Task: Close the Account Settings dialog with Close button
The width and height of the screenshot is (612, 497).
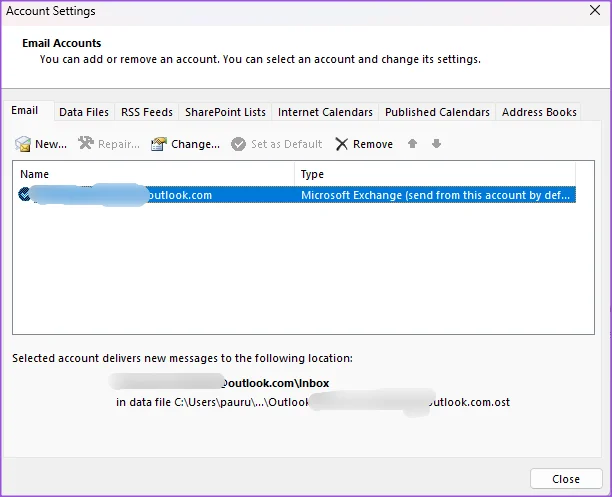Action: (x=566, y=479)
